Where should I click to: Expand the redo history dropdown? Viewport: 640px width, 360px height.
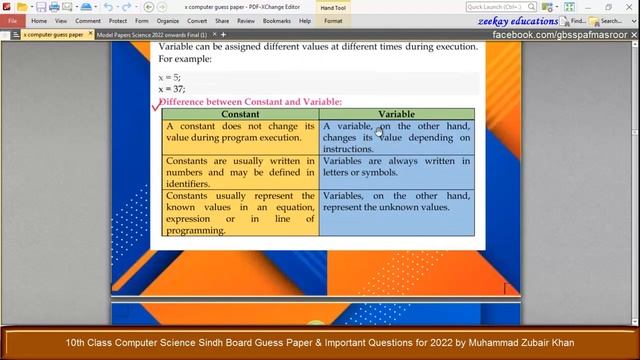[136, 7]
